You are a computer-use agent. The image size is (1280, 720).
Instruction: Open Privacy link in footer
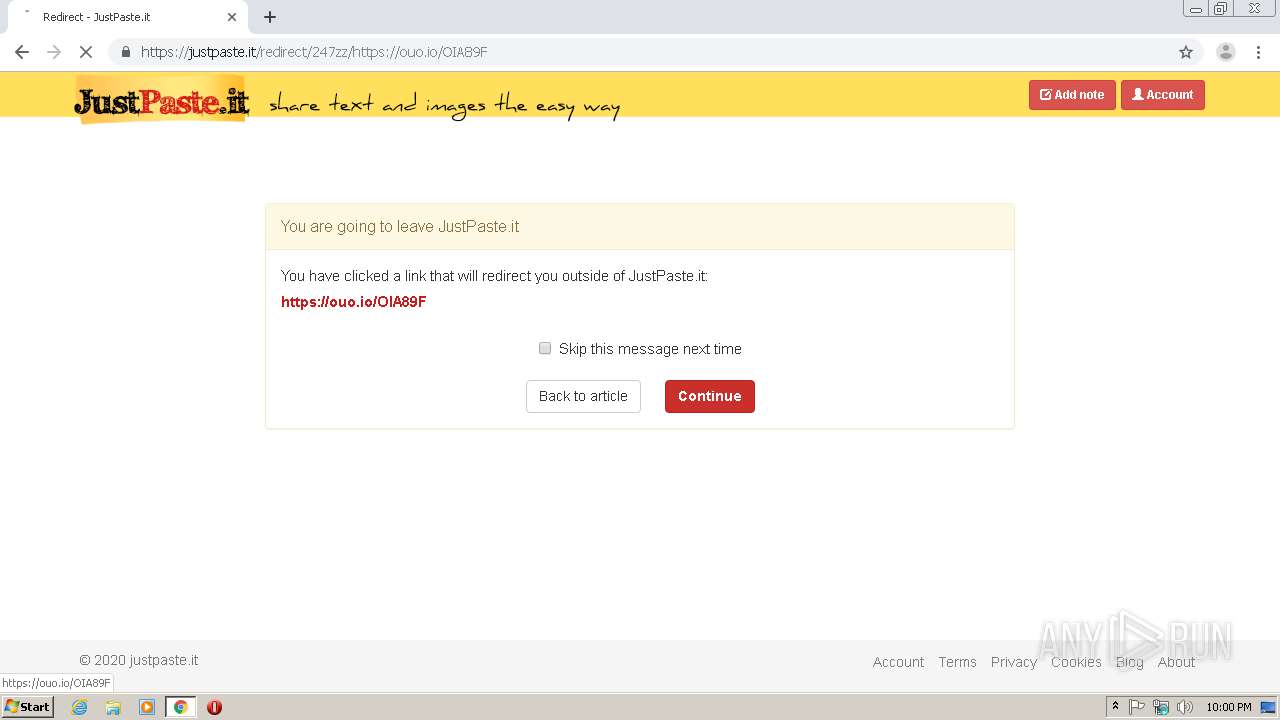pos(1014,662)
